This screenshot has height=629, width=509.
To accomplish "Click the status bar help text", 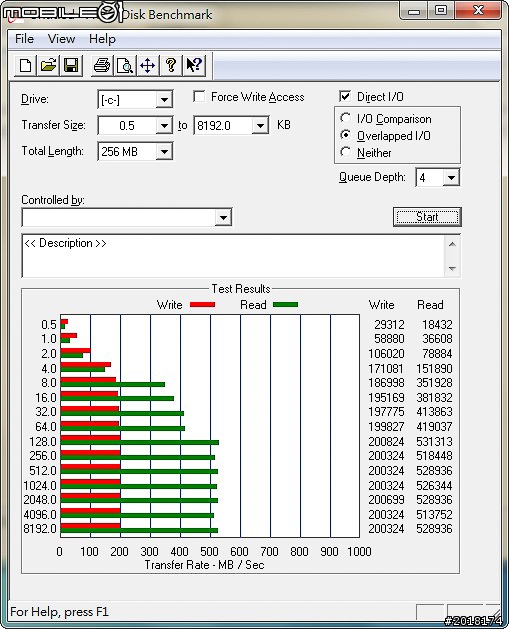I will [59, 612].
